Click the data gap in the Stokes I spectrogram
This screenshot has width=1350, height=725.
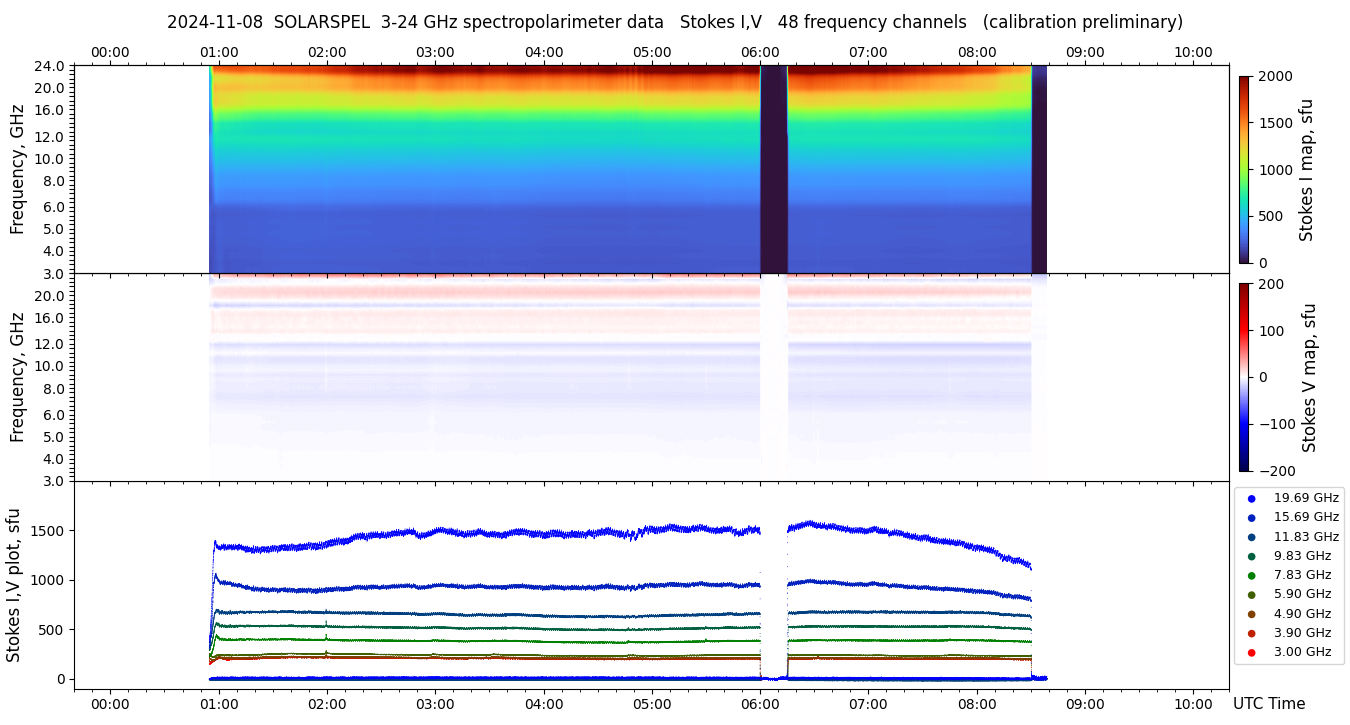coord(773,169)
